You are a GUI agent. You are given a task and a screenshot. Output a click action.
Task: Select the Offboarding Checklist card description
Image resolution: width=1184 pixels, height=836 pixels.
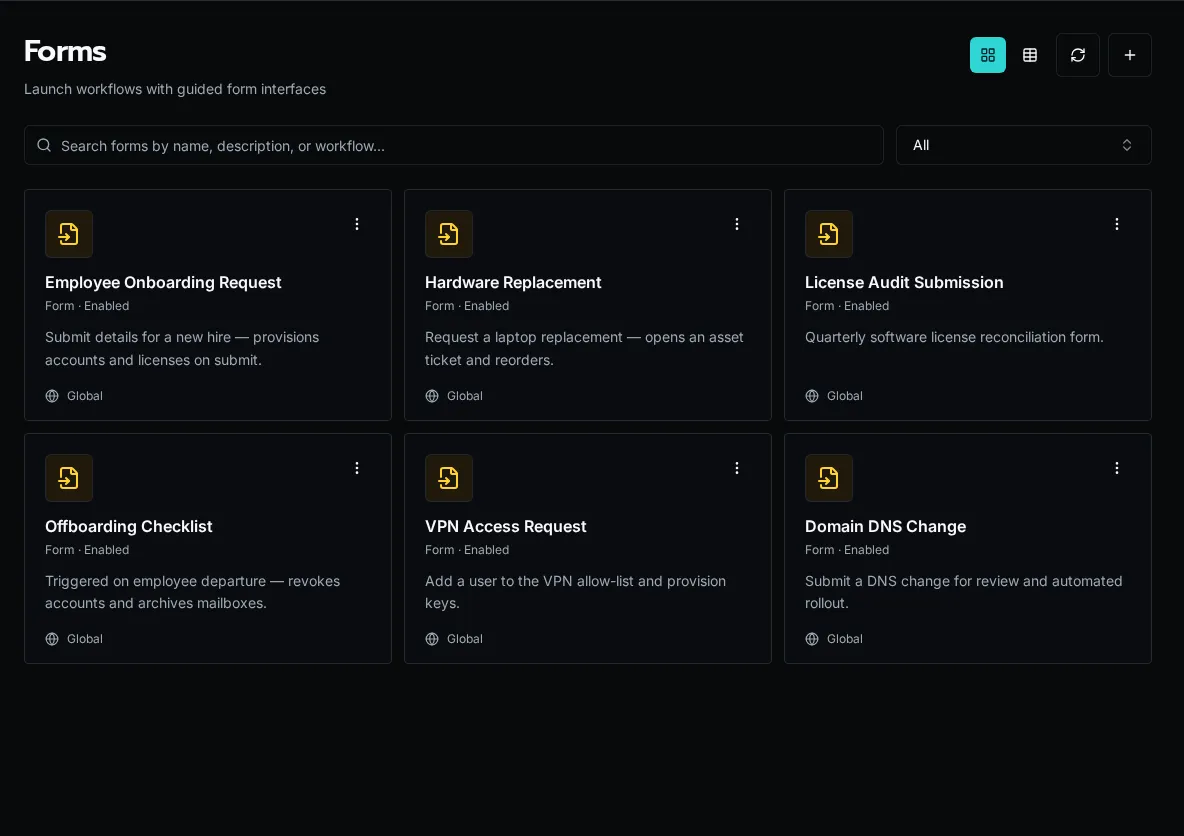pyautogui.click(x=193, y=592)
